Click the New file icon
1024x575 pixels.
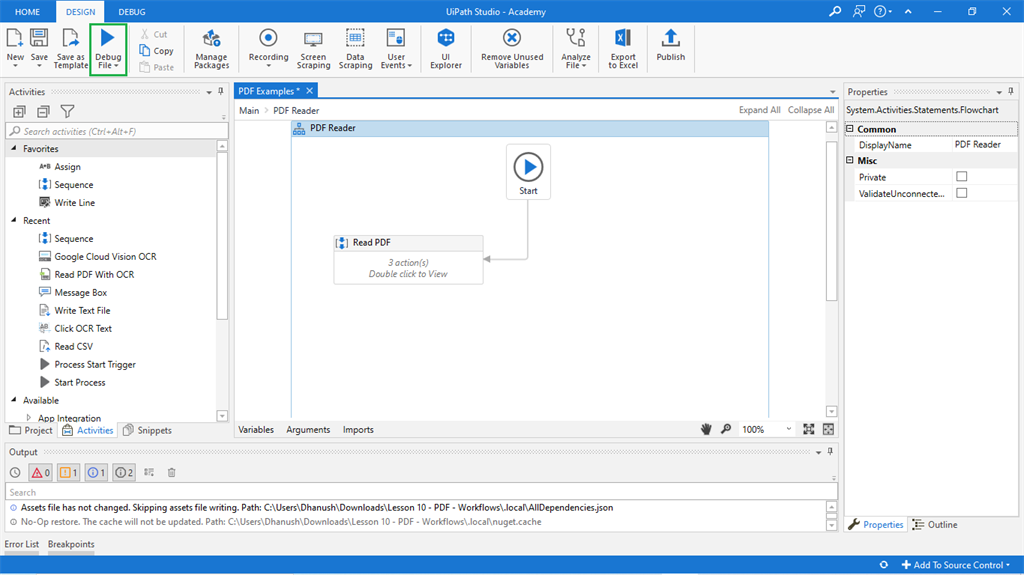(14, 38)
